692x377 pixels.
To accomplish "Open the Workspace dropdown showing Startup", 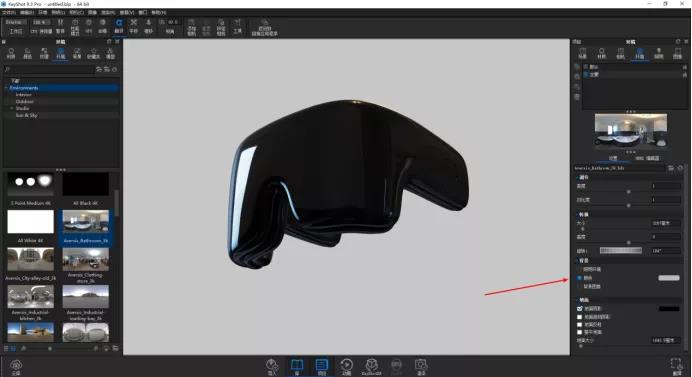I will (15, 22).
